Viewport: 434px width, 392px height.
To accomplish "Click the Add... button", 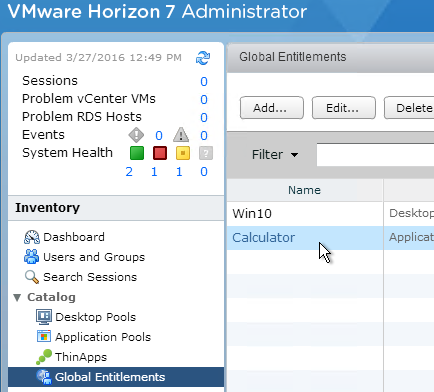I will [272, 108].
